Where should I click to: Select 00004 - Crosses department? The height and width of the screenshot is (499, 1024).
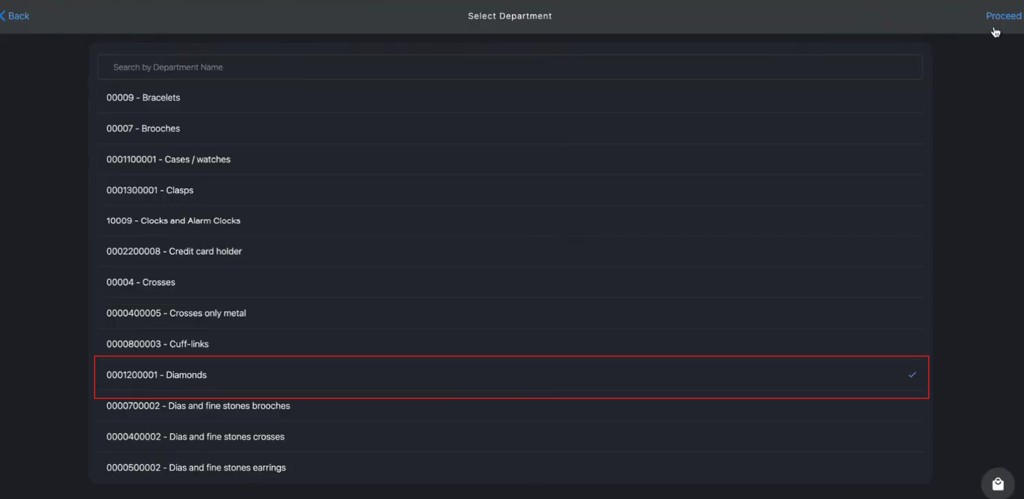pyautogui.click(x=509, y=282)
